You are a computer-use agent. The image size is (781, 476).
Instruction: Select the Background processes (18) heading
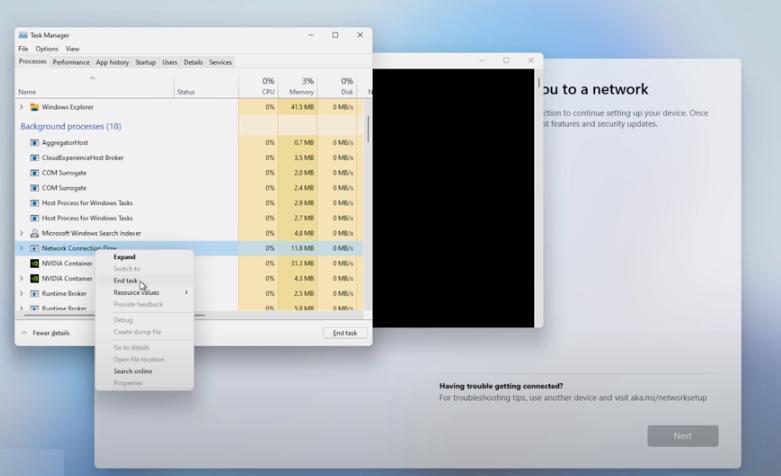pos(71,126)
